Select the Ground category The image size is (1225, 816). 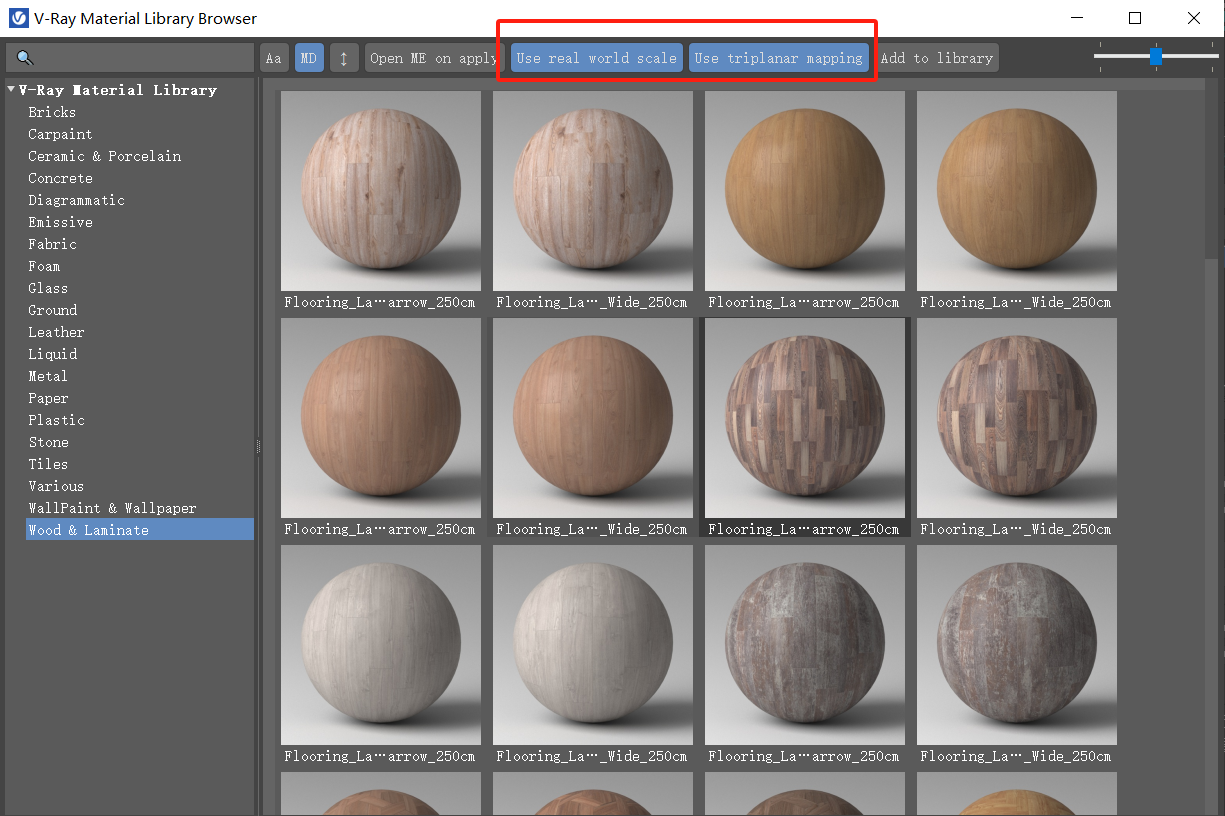coord(52,310)
